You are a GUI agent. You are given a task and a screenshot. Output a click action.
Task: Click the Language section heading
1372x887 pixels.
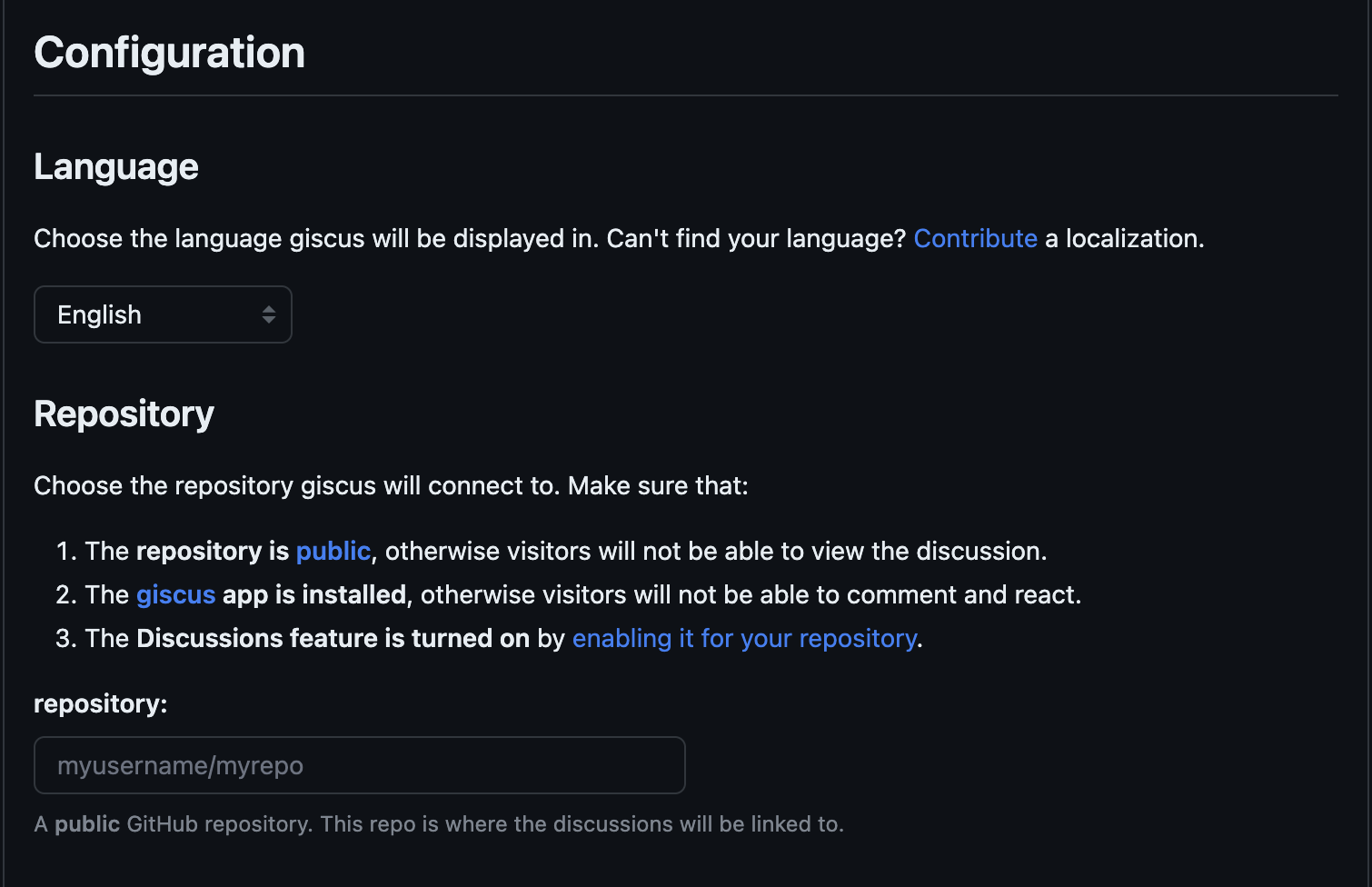pyautogui.click(x=116, y=167)
